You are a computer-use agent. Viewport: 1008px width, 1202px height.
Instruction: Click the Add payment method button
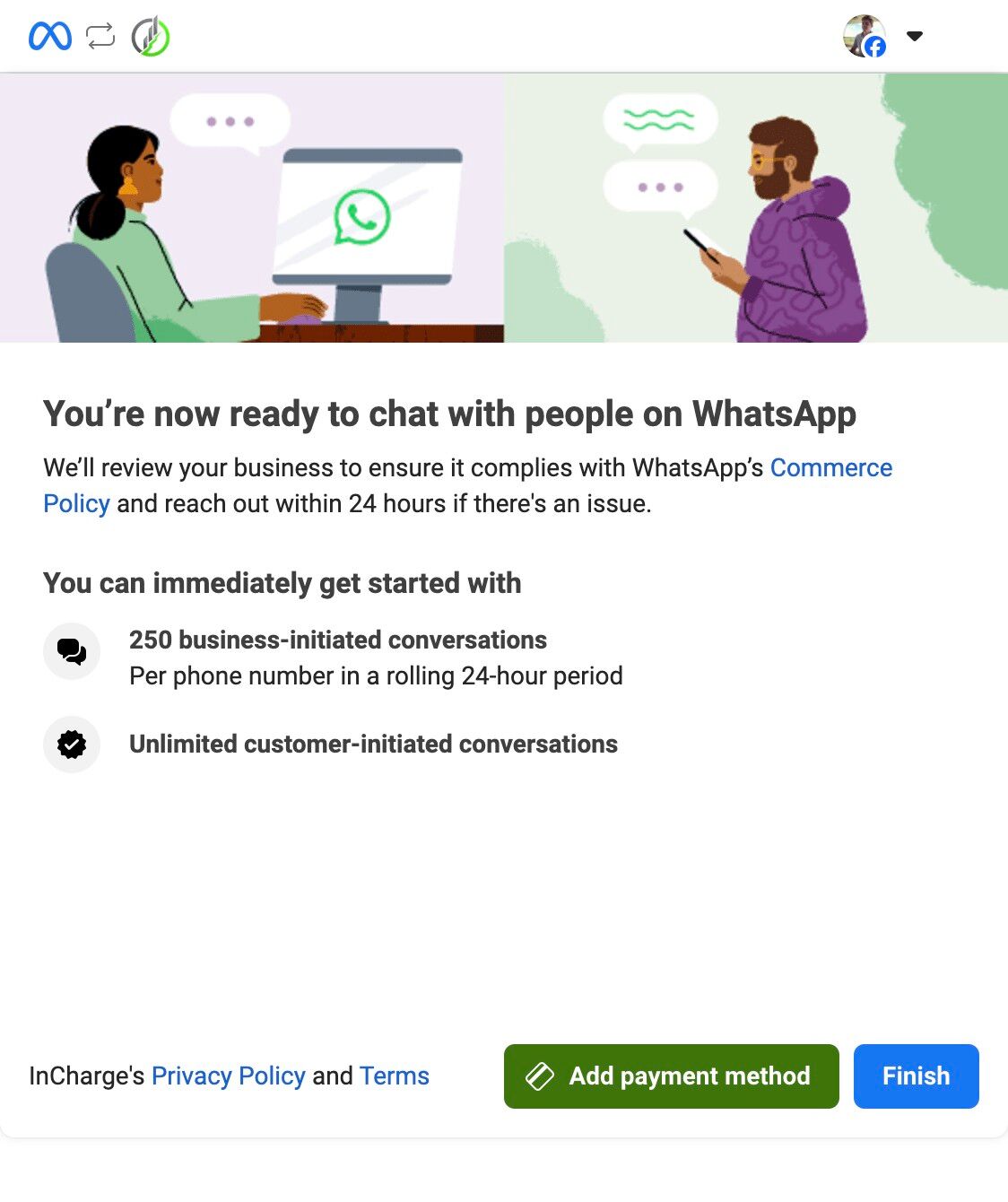coord(672,1076)
